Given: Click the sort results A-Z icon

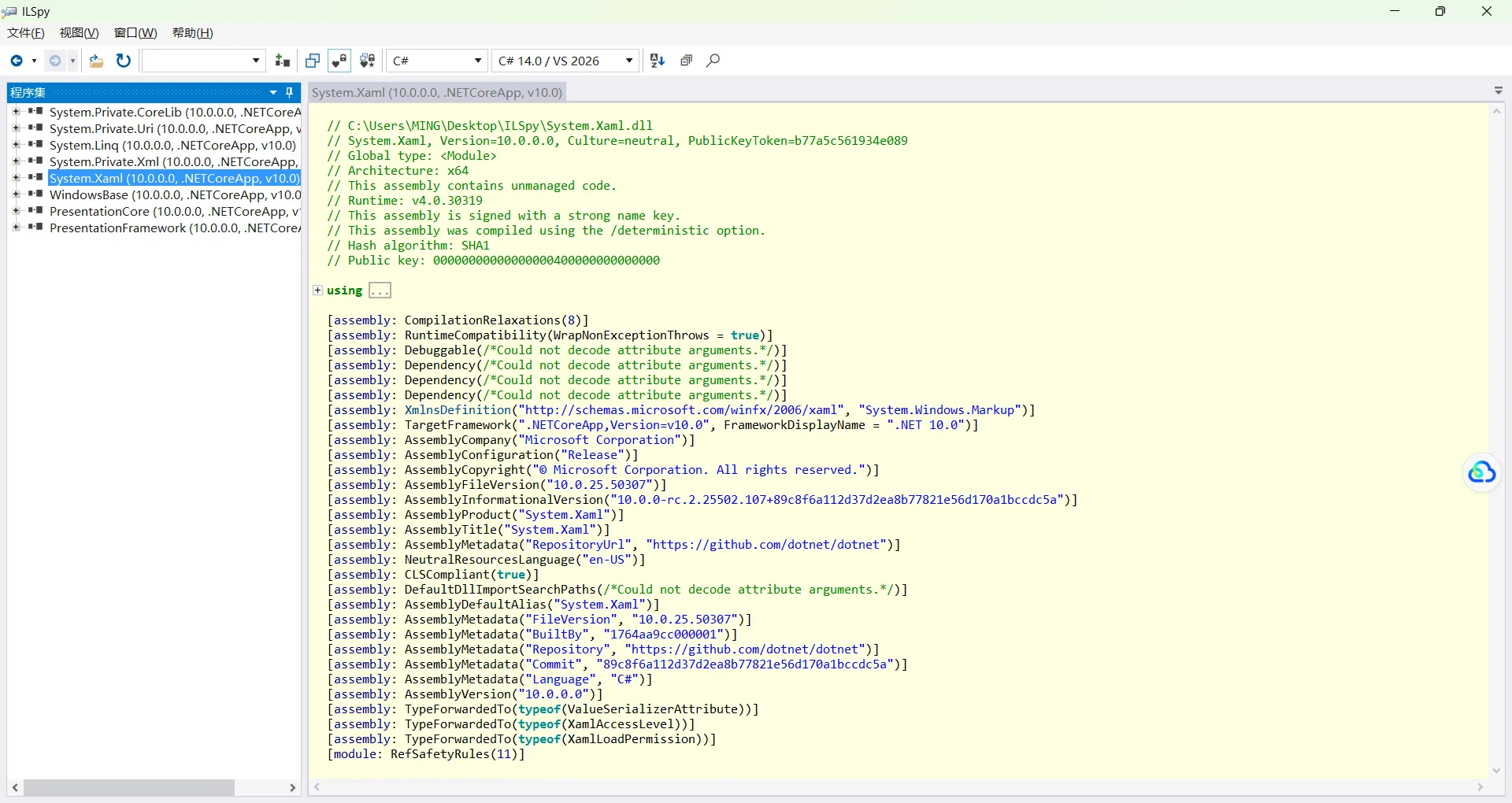Looking at the screenshot, I should coord(658,61).
